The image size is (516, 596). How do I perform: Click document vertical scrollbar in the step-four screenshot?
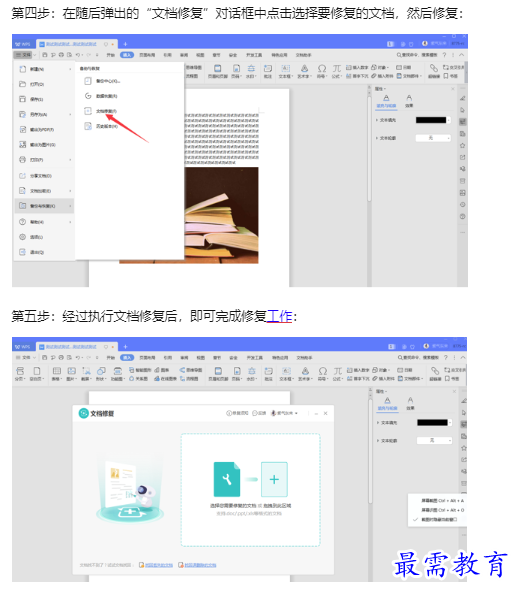coord(369,148)
